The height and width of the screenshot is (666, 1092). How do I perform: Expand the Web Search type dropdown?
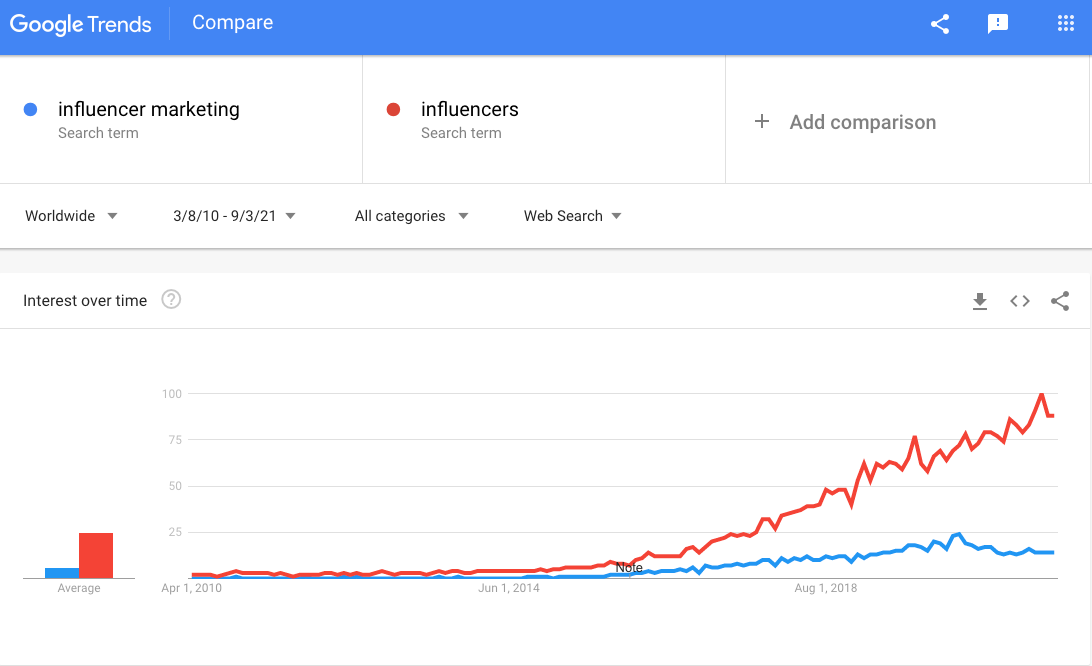572,216
